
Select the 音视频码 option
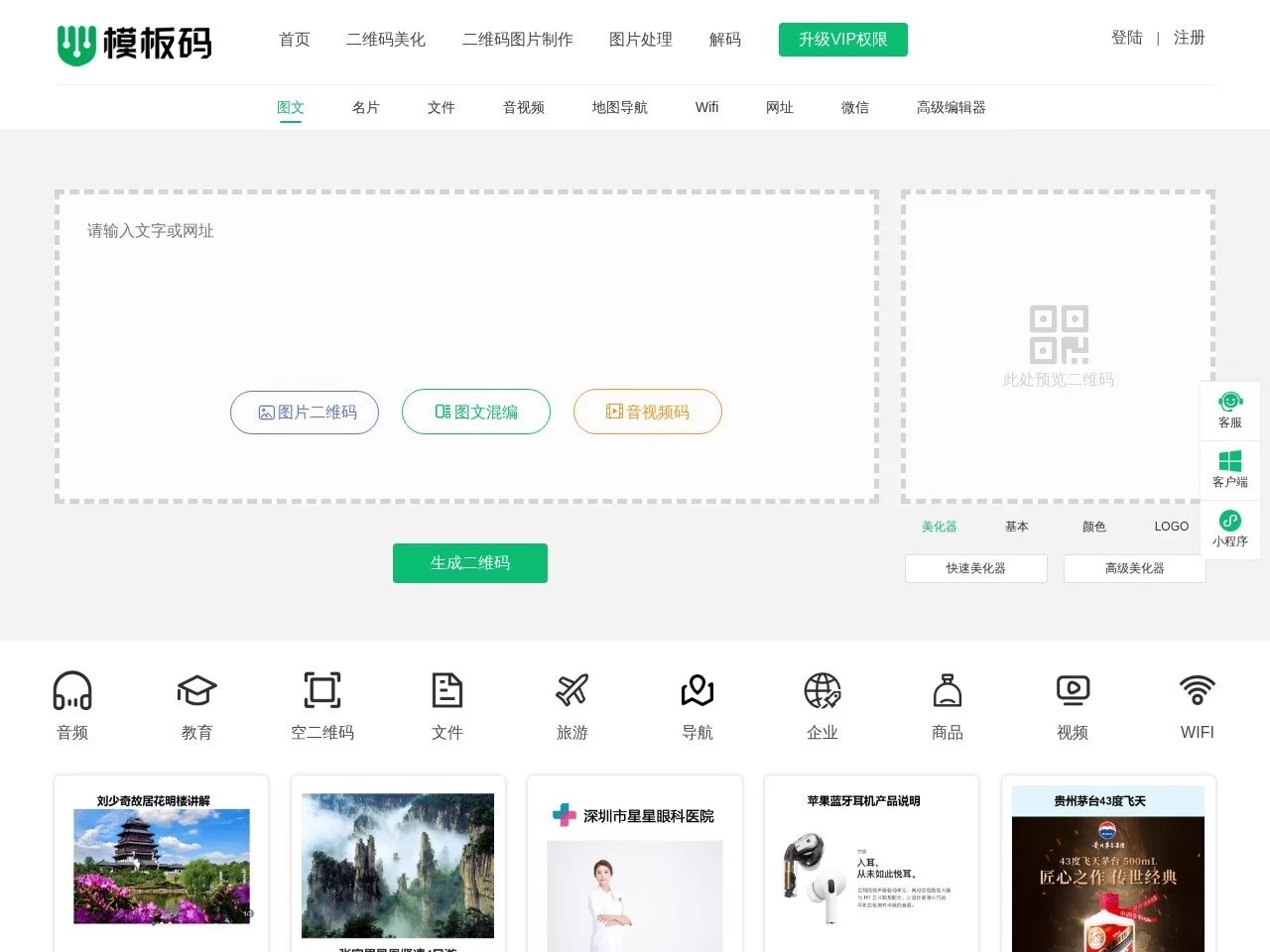click(x=647, y=412)
